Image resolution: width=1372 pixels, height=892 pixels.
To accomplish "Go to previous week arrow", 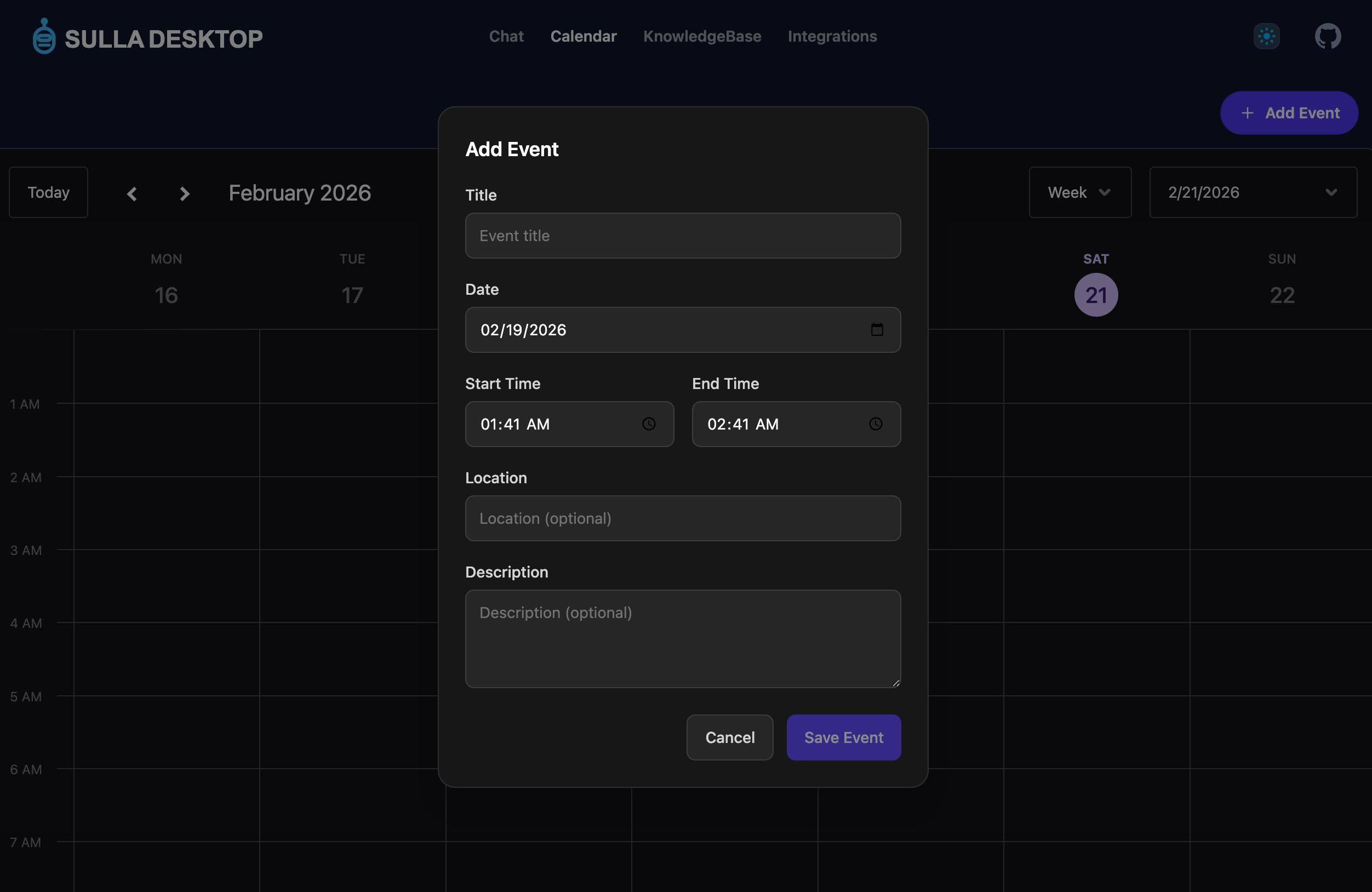I will [132, 193].
